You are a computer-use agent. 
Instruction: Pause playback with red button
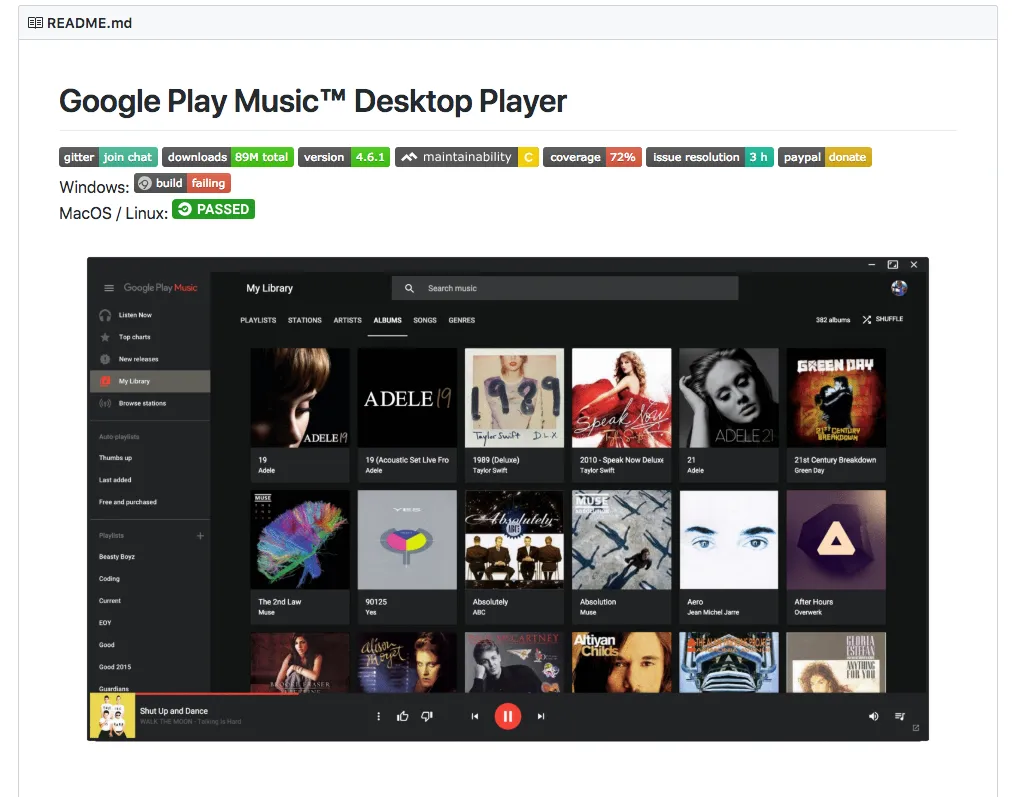508,716
